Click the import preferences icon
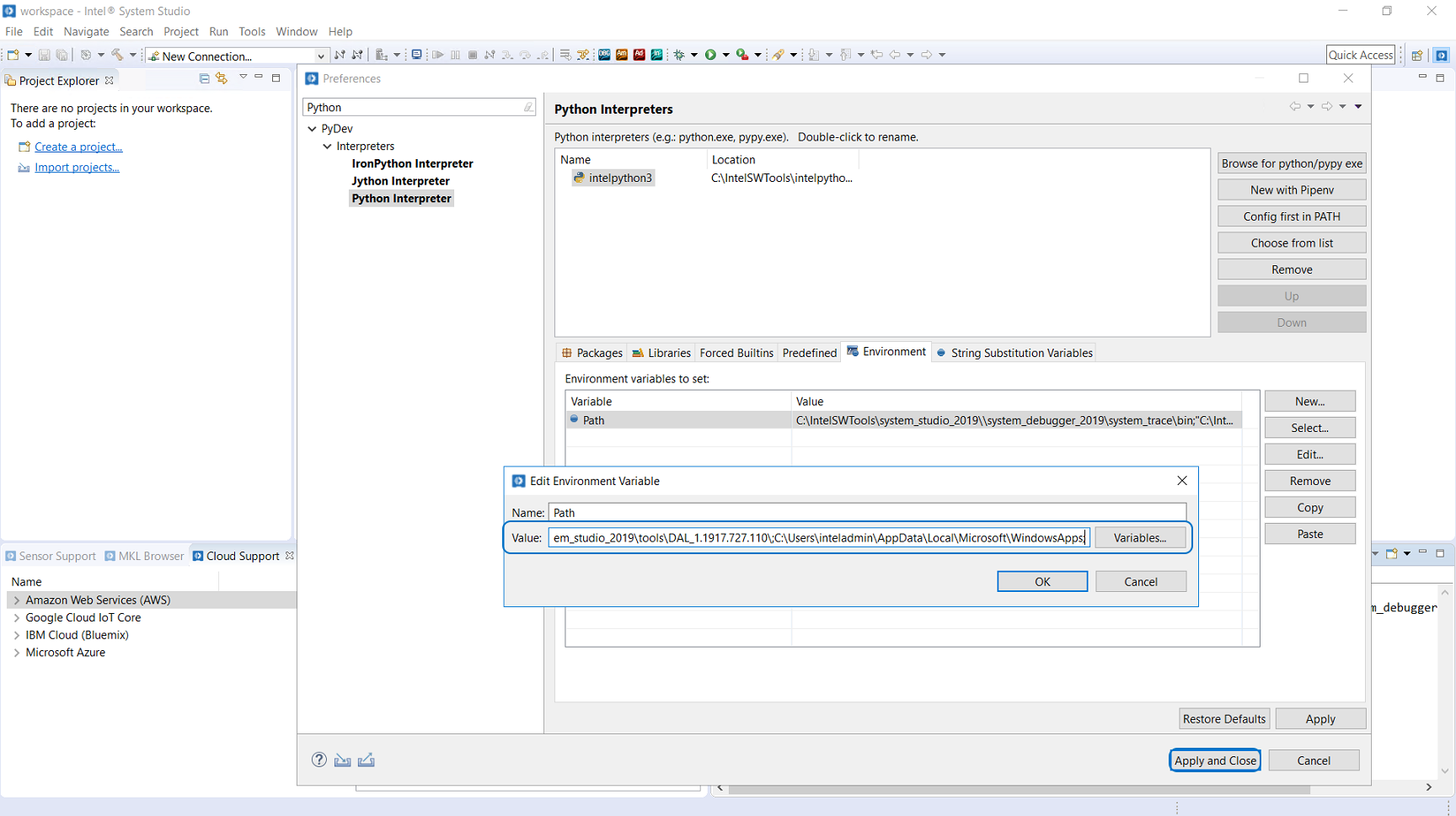 coord(342,760)
